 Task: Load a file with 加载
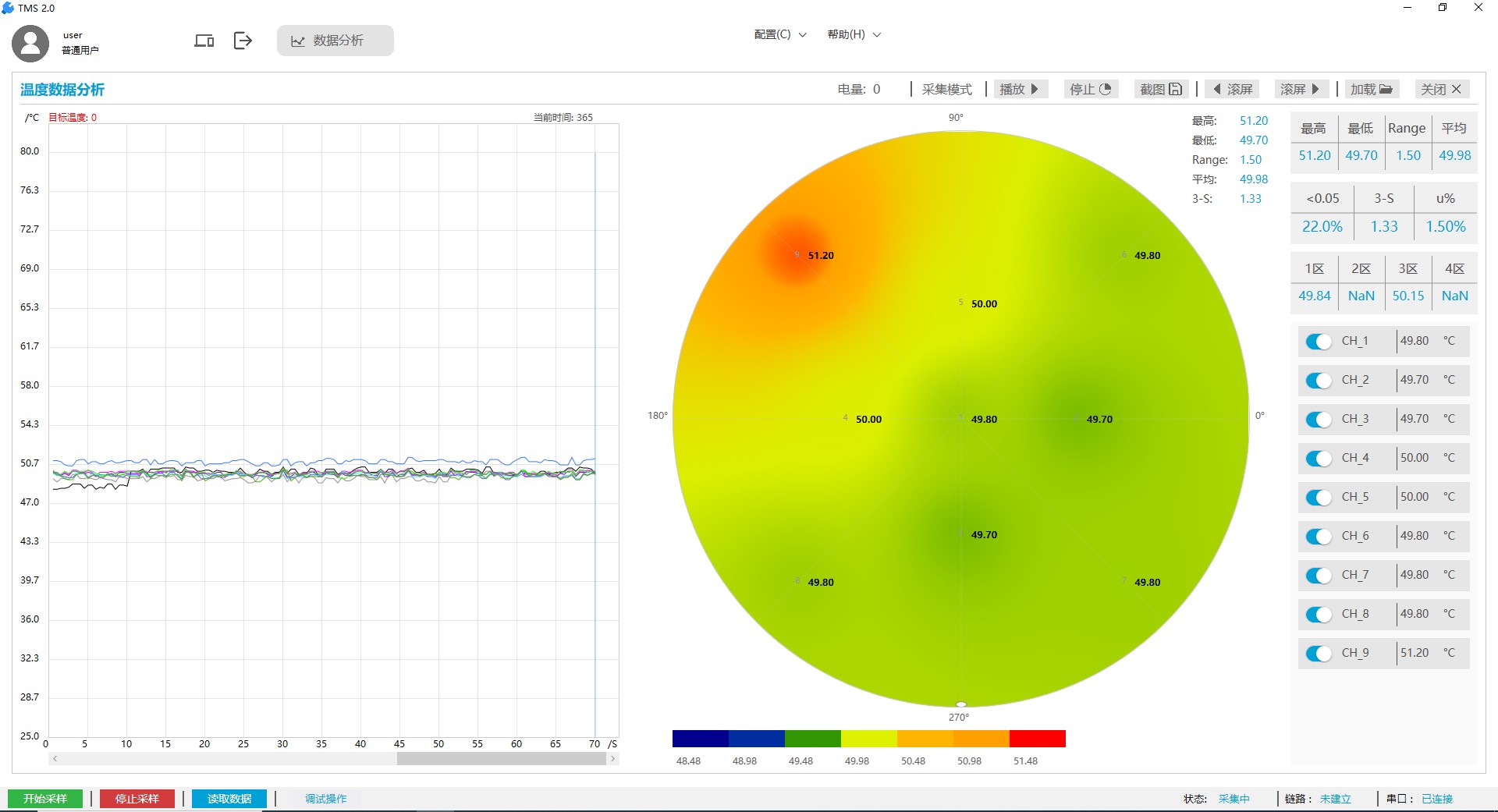click(1371, 89)
